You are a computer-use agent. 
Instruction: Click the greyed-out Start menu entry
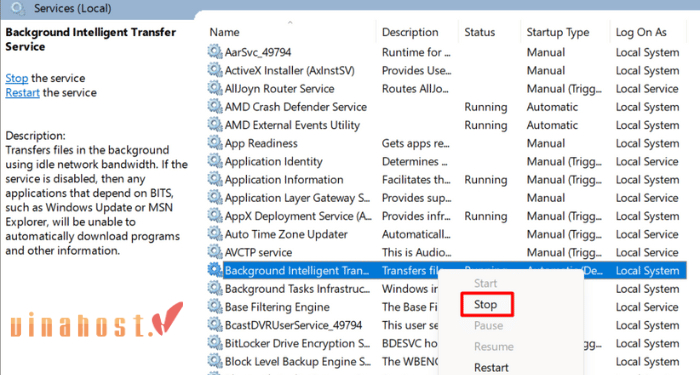(485, 283)
